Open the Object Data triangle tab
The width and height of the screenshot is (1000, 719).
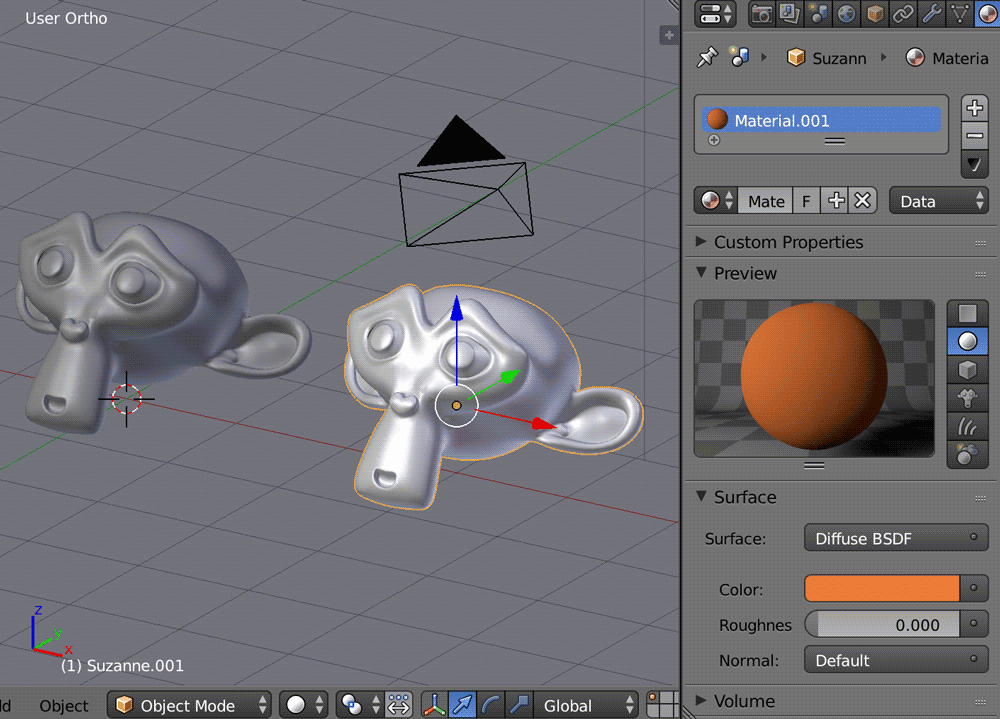point(960,13)
